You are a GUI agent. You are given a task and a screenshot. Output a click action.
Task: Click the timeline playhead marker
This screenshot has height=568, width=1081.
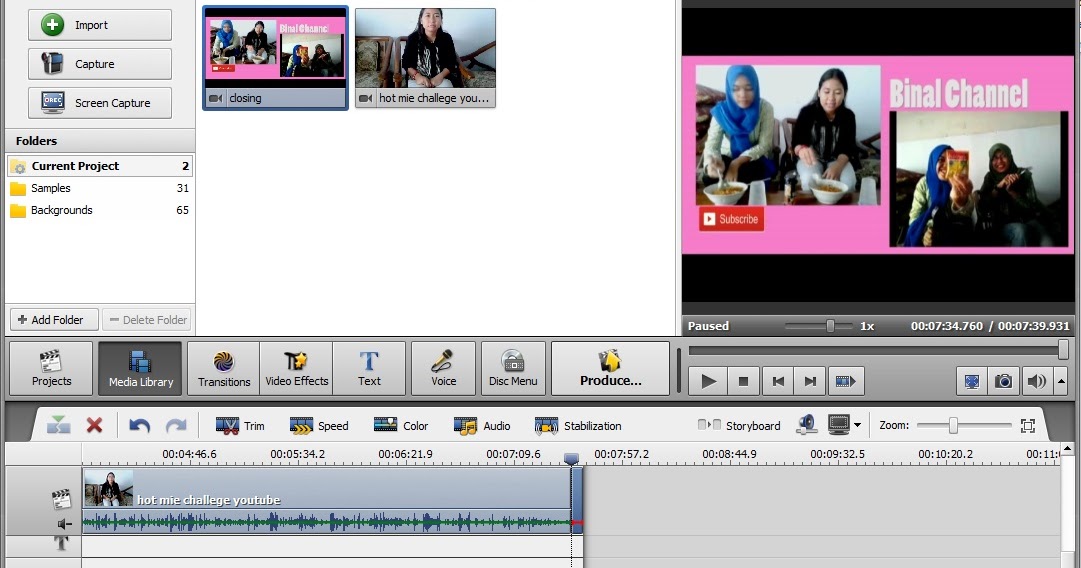pyautogui.click(x=571, y=458)
